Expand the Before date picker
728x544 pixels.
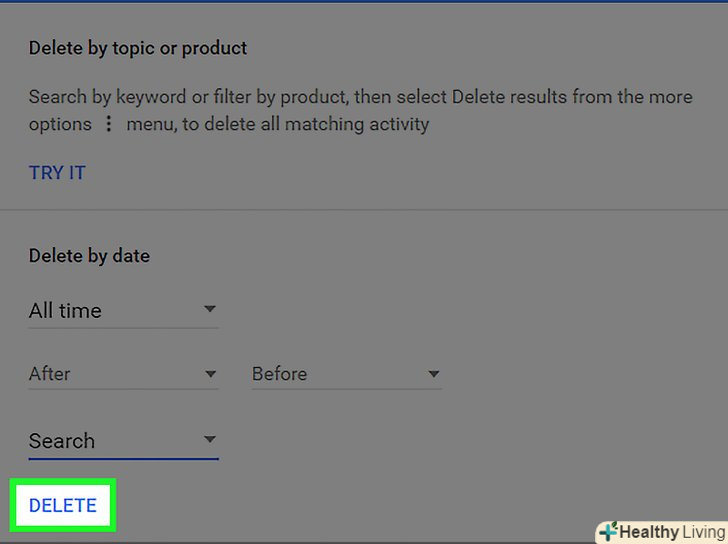[x=345, y=374]
